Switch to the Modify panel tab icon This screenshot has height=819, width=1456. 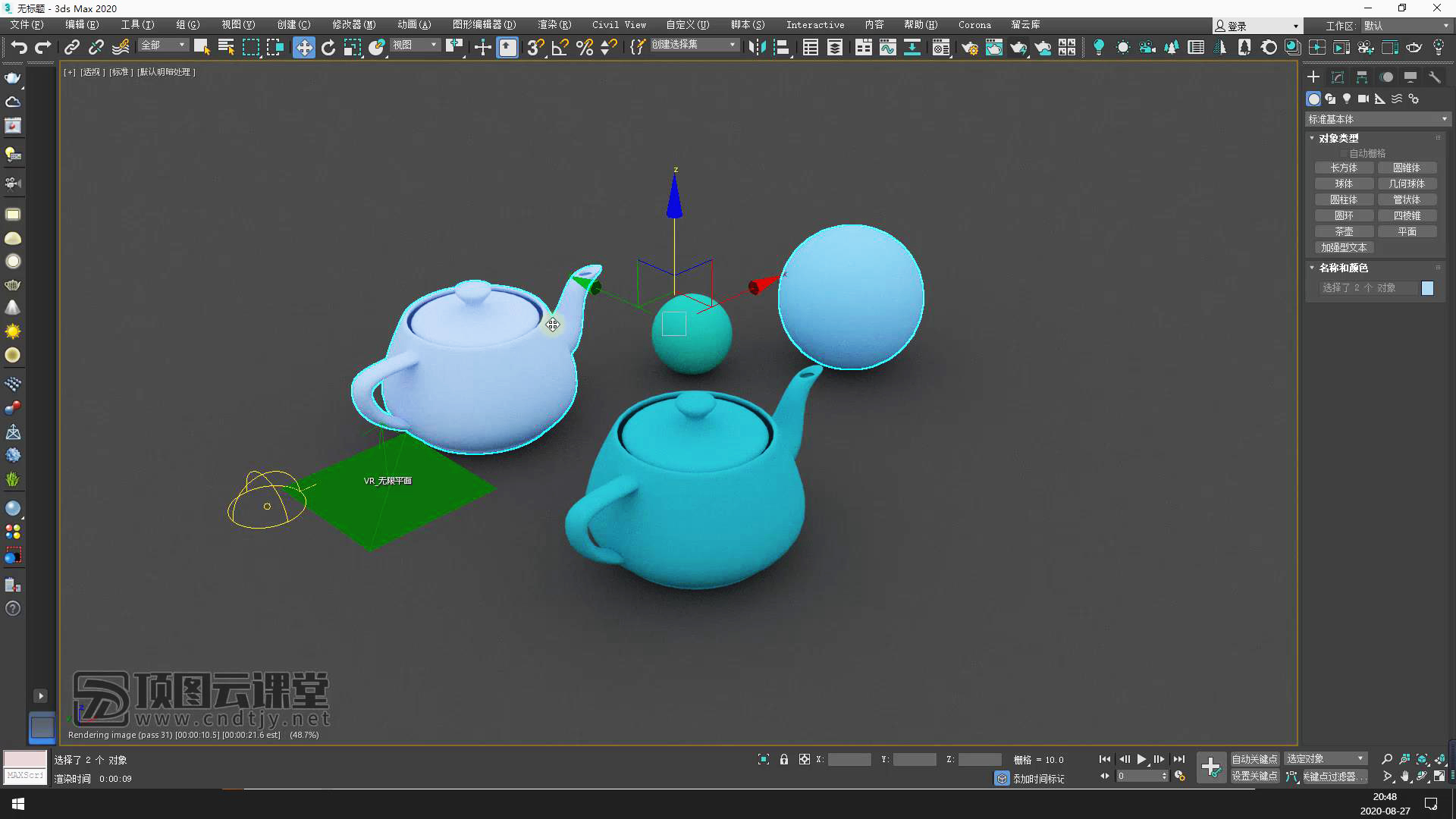[1338, 77]
